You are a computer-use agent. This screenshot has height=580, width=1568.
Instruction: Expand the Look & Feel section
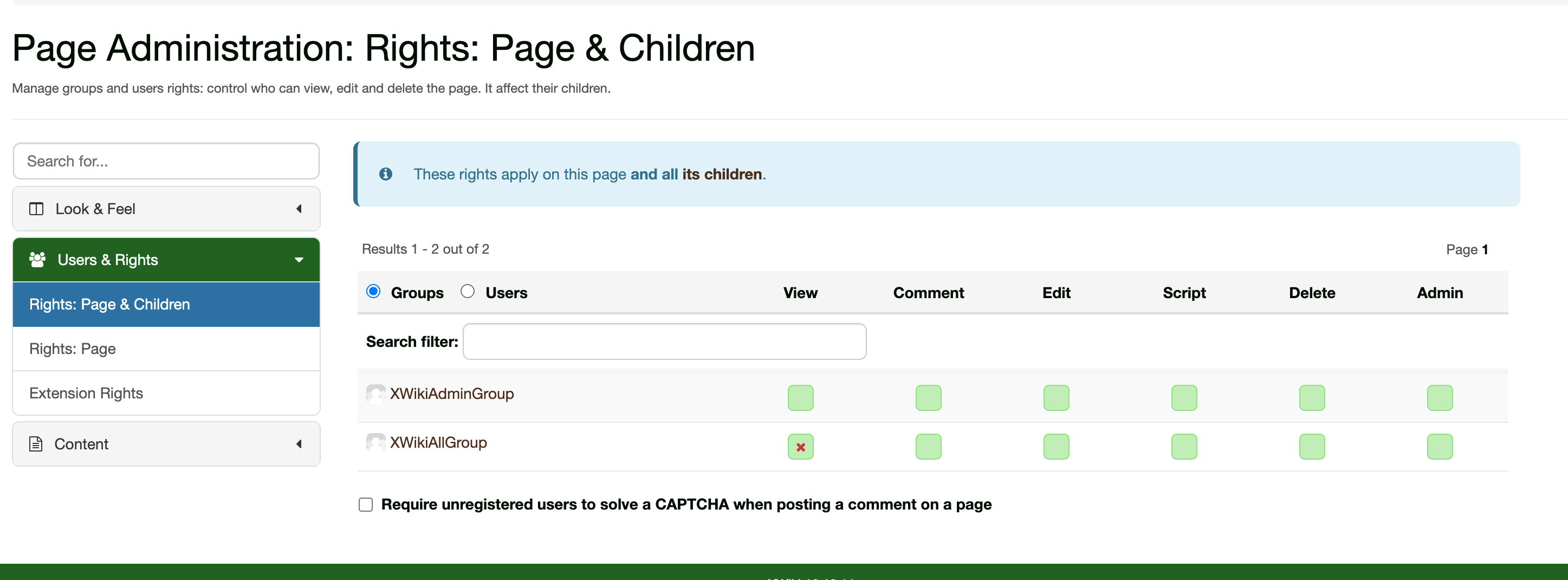click(298, 209)
